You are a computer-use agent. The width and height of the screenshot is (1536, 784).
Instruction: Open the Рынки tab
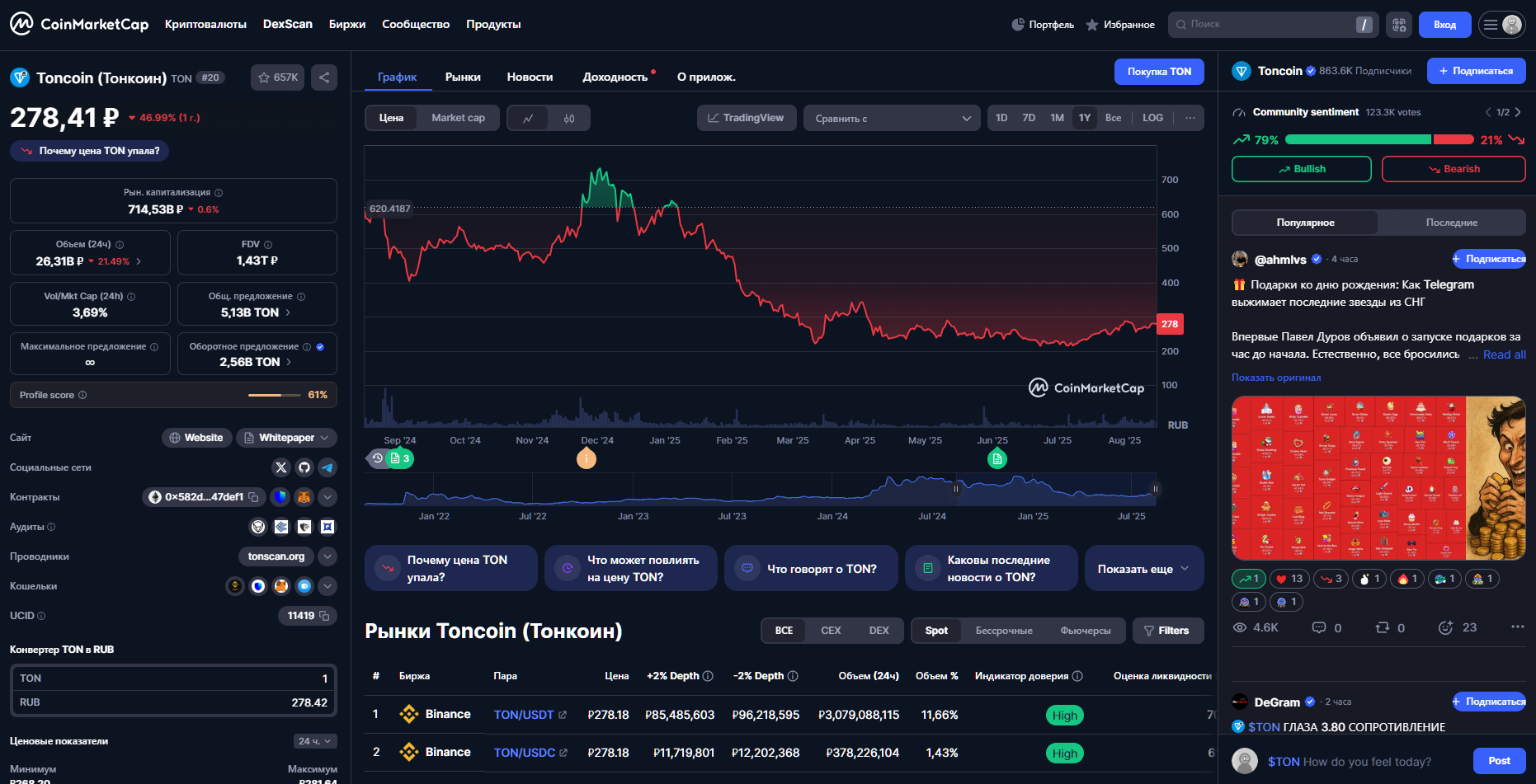coord(463,77)
